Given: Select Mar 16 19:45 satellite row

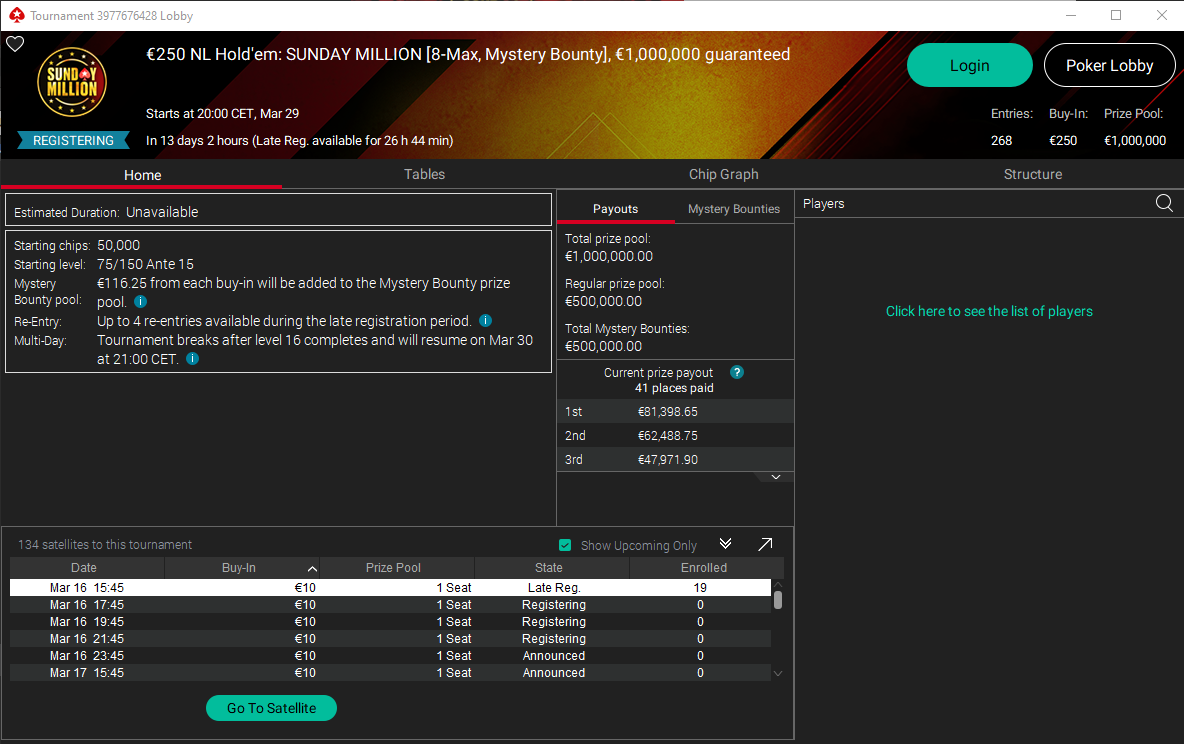Looking at the screenshot, I should pyautogui.click(x=390, y=622).
